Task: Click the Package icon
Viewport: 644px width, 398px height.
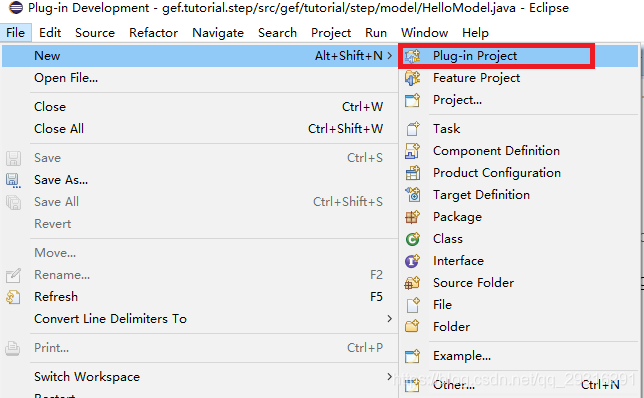Action: click(x=413, y=217)
